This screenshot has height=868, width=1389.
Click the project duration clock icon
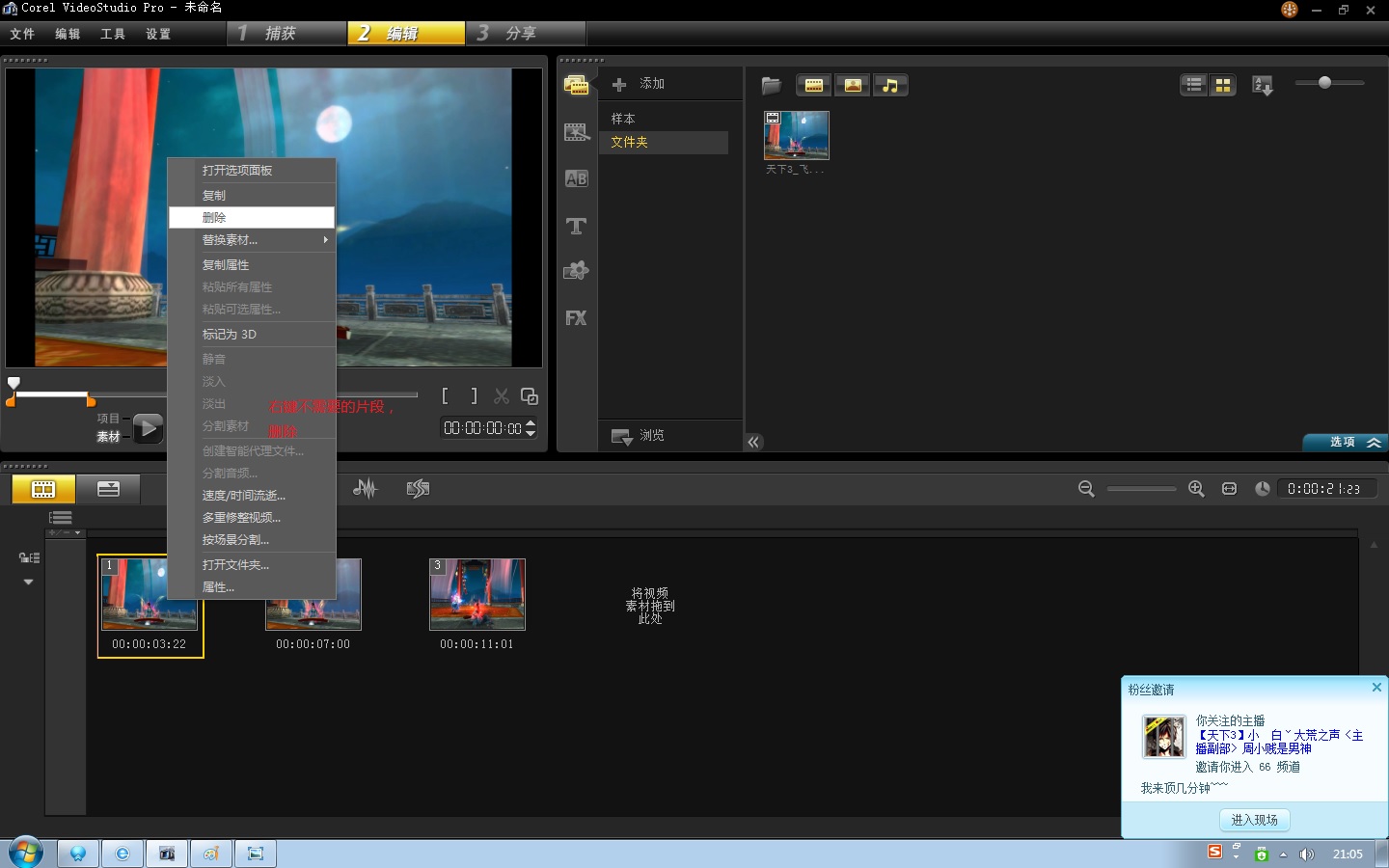coord(1262,489)
